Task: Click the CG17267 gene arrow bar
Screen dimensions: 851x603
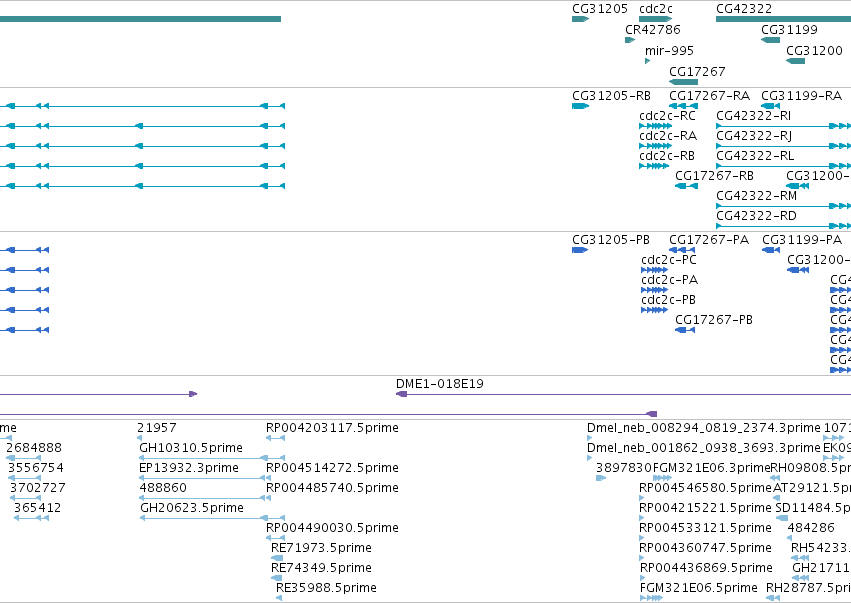Action: (x=683, y=82)
